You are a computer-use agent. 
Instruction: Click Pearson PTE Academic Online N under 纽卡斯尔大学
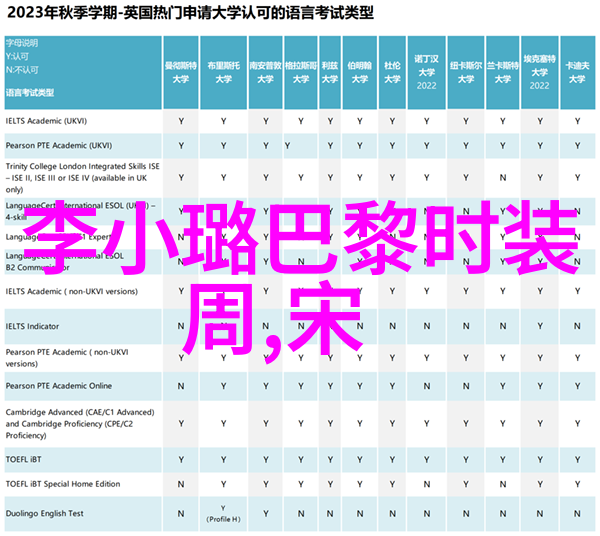[x=466, y=386]
